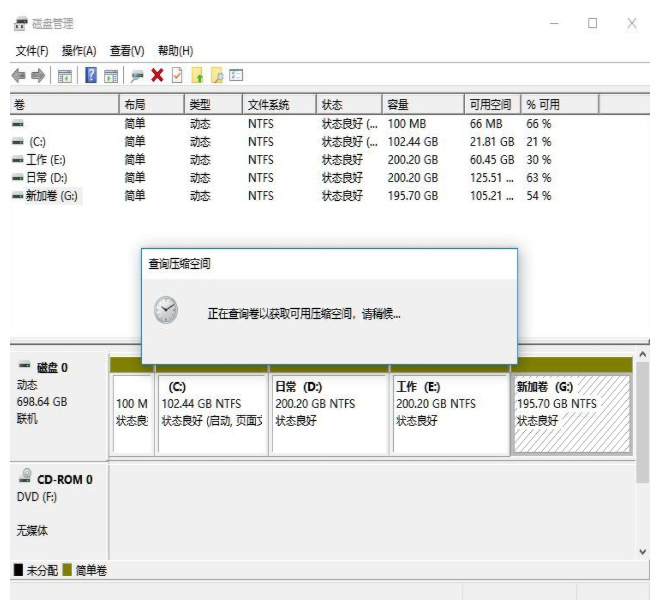Open the 文件(F) menu

[34, 51]
